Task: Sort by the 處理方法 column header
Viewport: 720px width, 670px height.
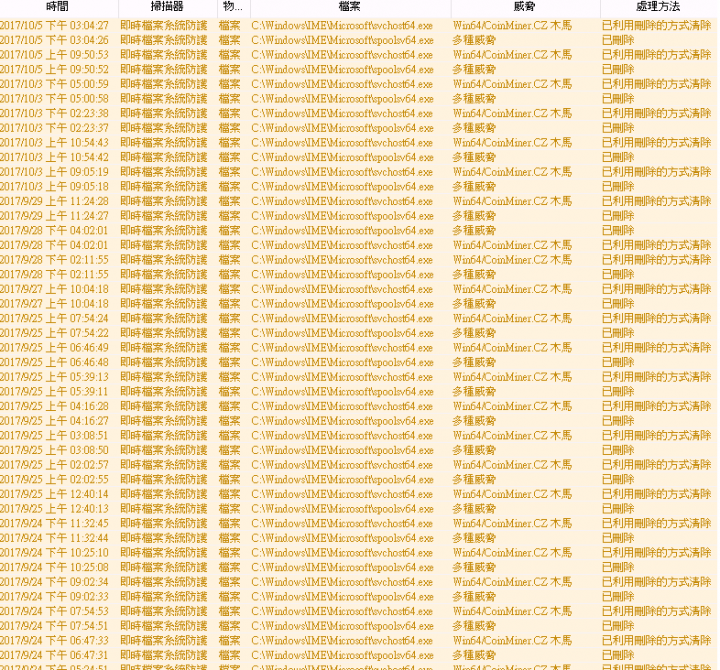Action: (659, 7)
